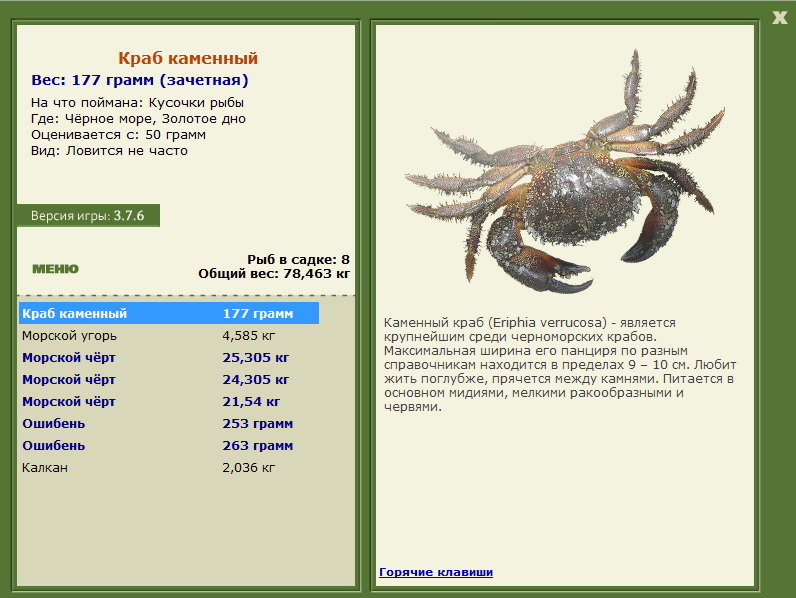The width and height of the screenshot is (796, 598).
Task: Select Морской чёрт weighing 24,305 кг
Action: [x=169, y=379]
